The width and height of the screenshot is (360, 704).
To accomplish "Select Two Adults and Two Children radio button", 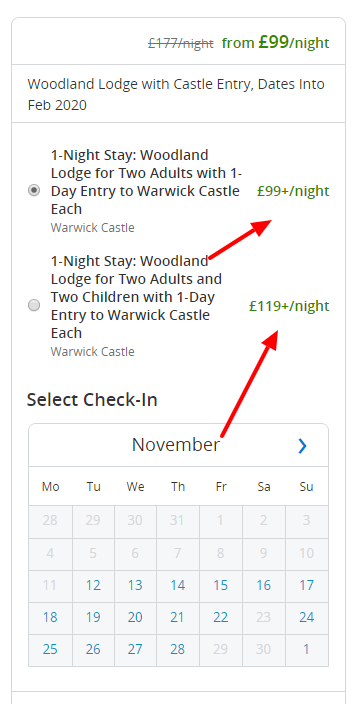I will click(34, 305).
